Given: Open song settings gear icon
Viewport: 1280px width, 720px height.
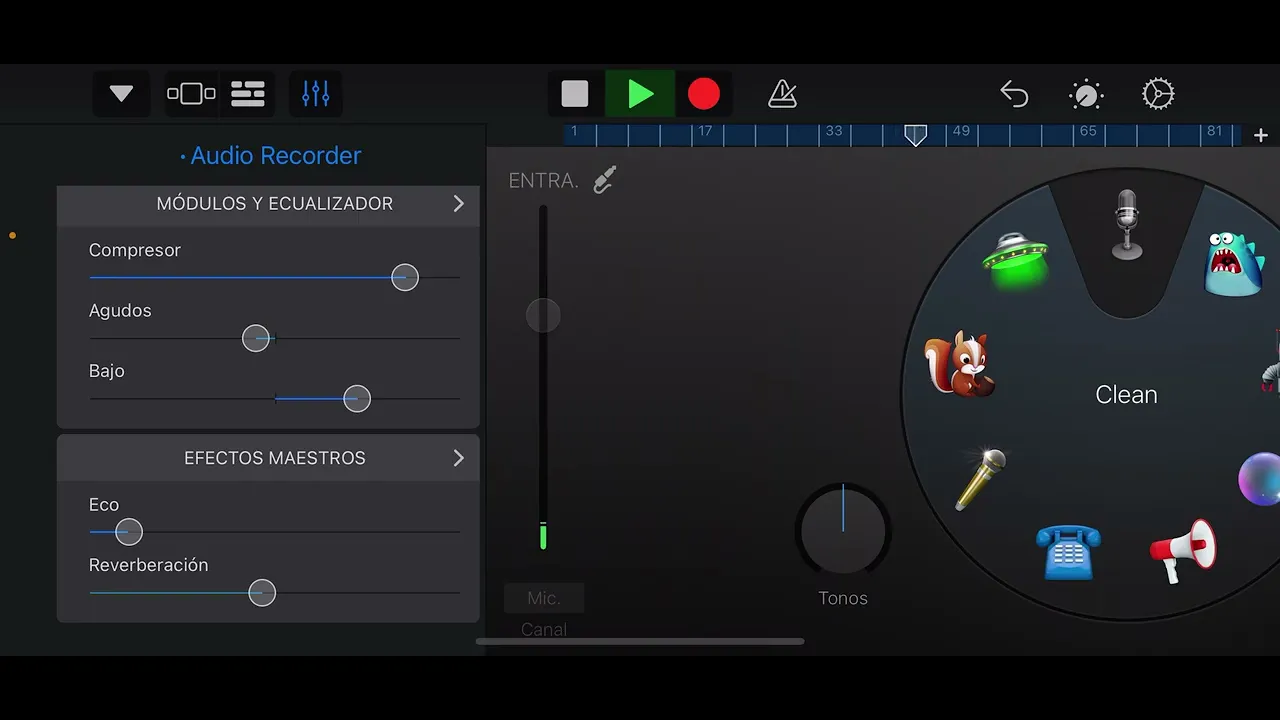Looking at the screenshot, I should pos(1158,94).
